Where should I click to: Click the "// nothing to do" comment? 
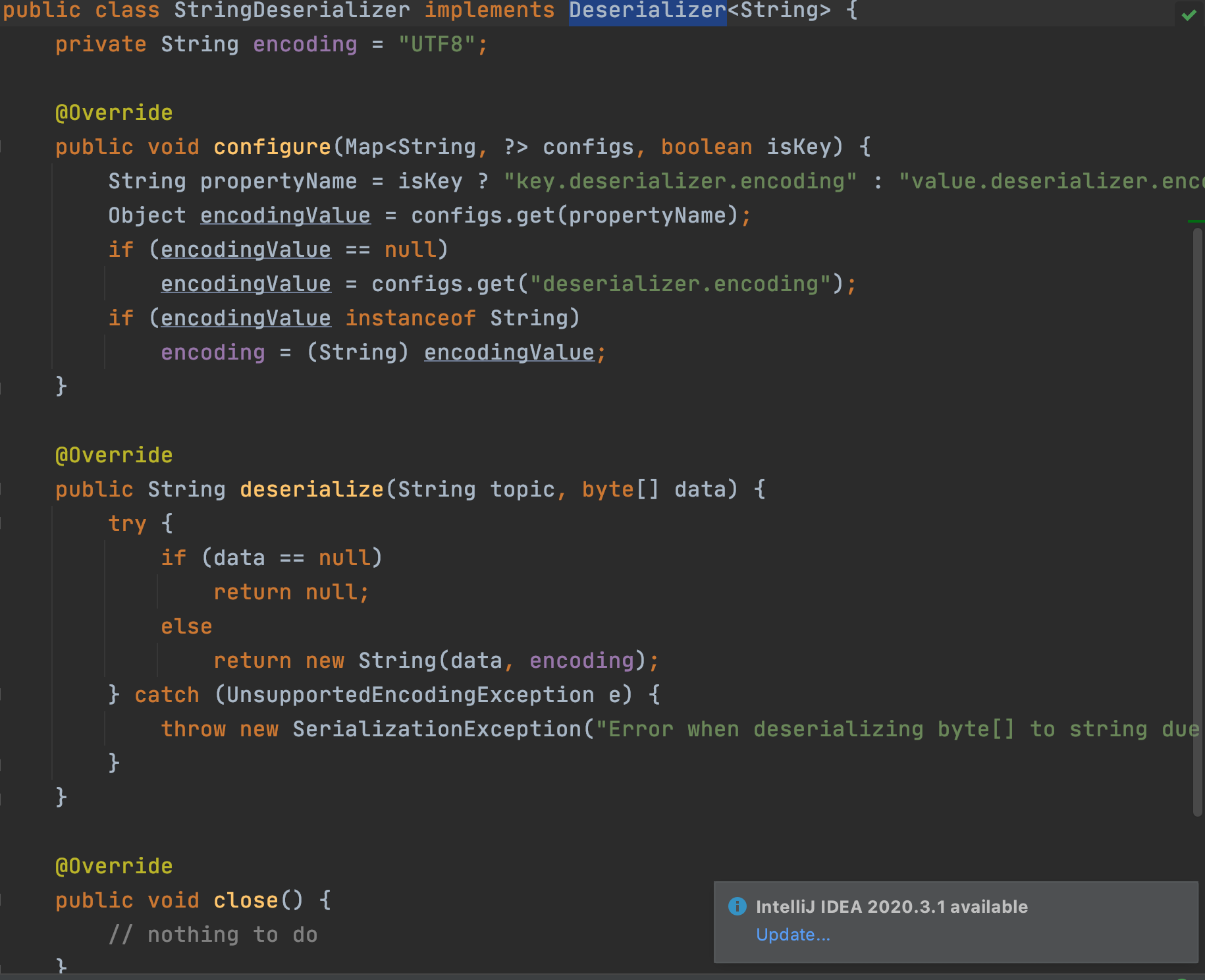point(213,935)
